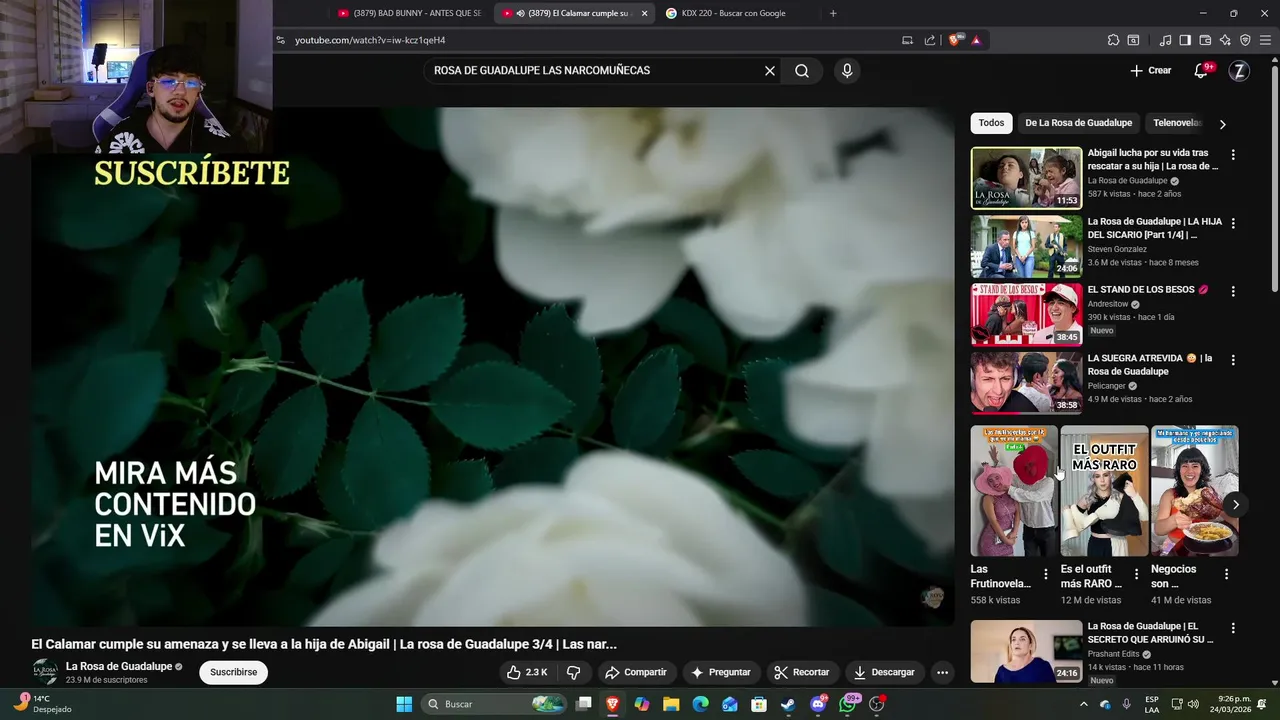Open options for EL STAND DE LOS BESOS
The image size is (1280, 720).
click(x=1233, y=291)
